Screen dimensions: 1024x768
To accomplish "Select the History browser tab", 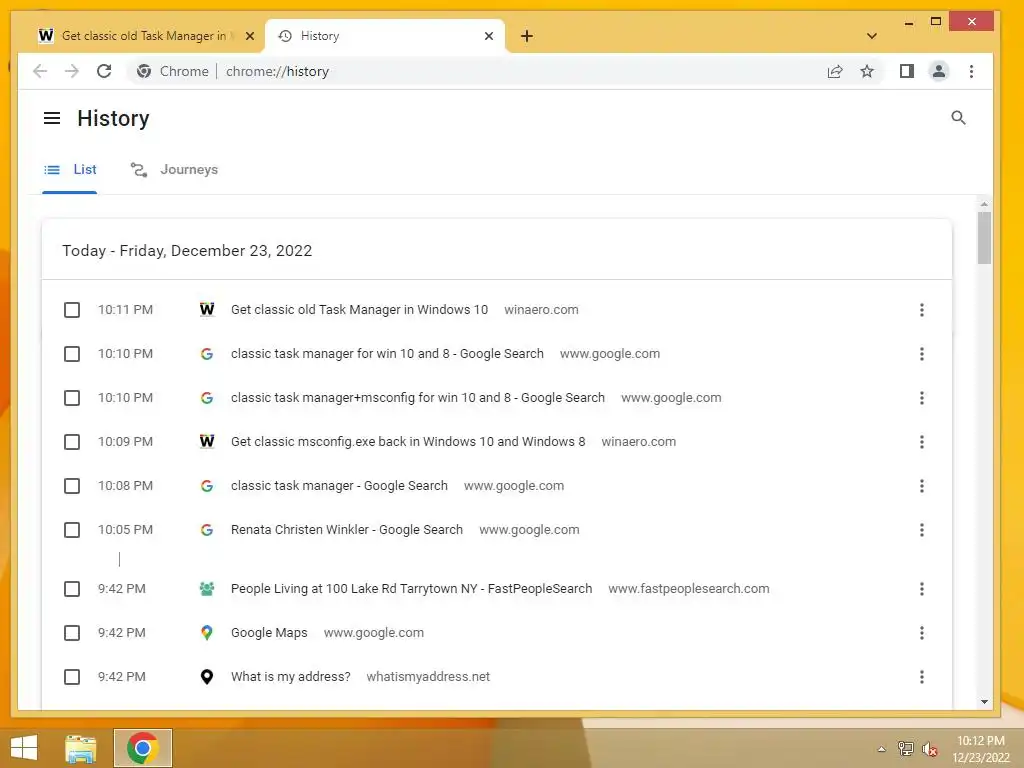I will [385, 36].
